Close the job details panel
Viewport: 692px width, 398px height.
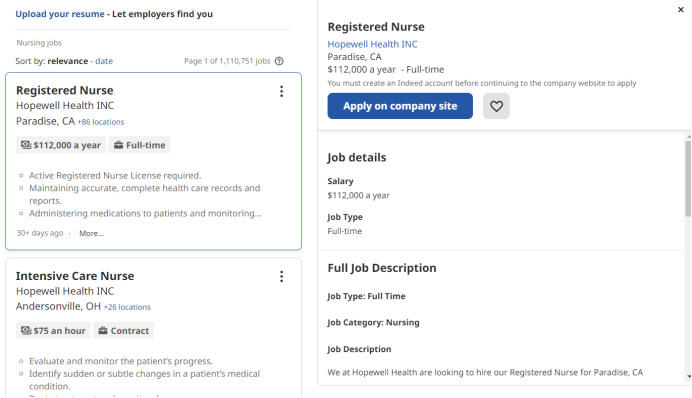point(681,9)
